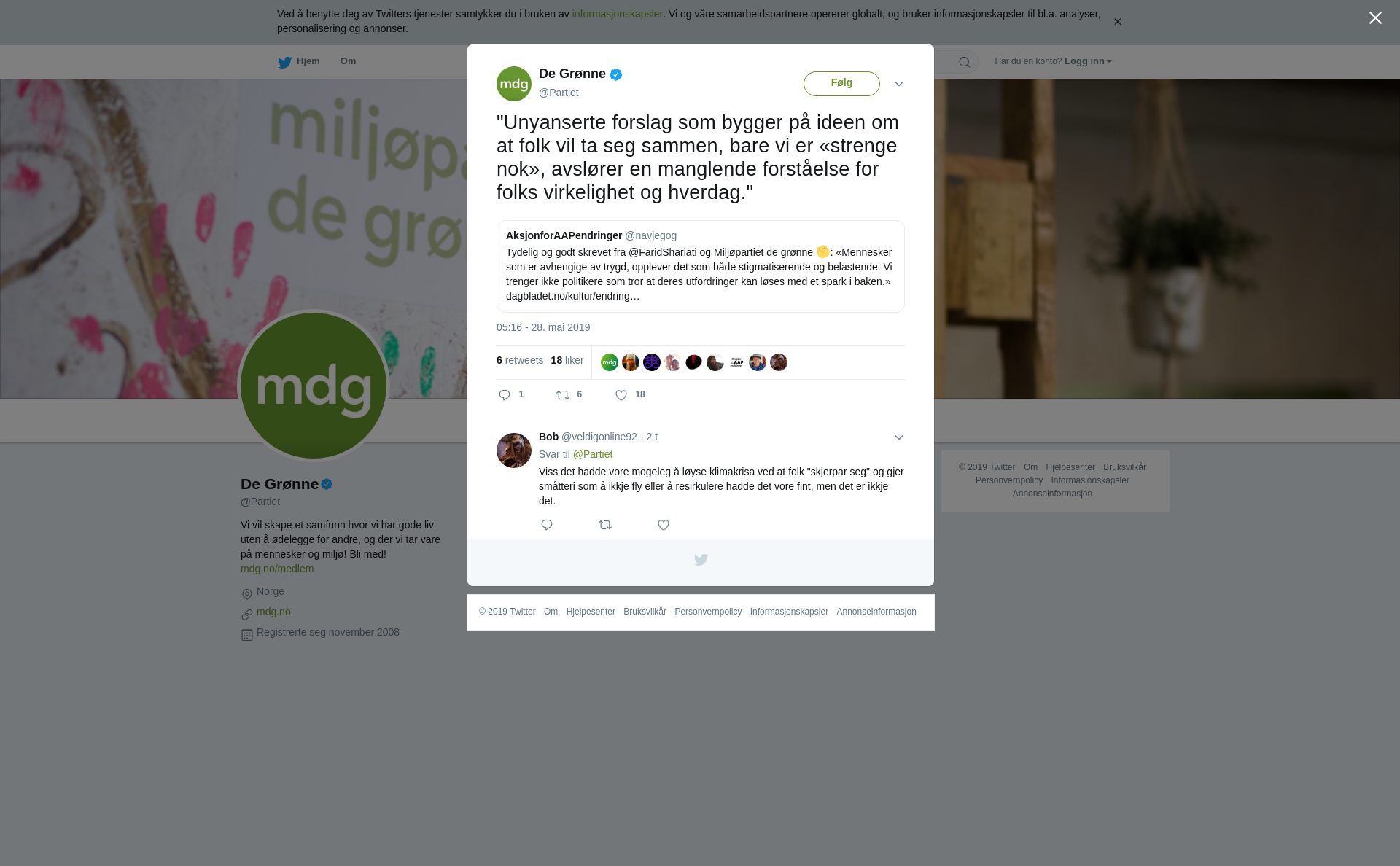
Task: Open the tweet options chevron next to Følg
Action: pyautogui.click(x=899, y=84)
